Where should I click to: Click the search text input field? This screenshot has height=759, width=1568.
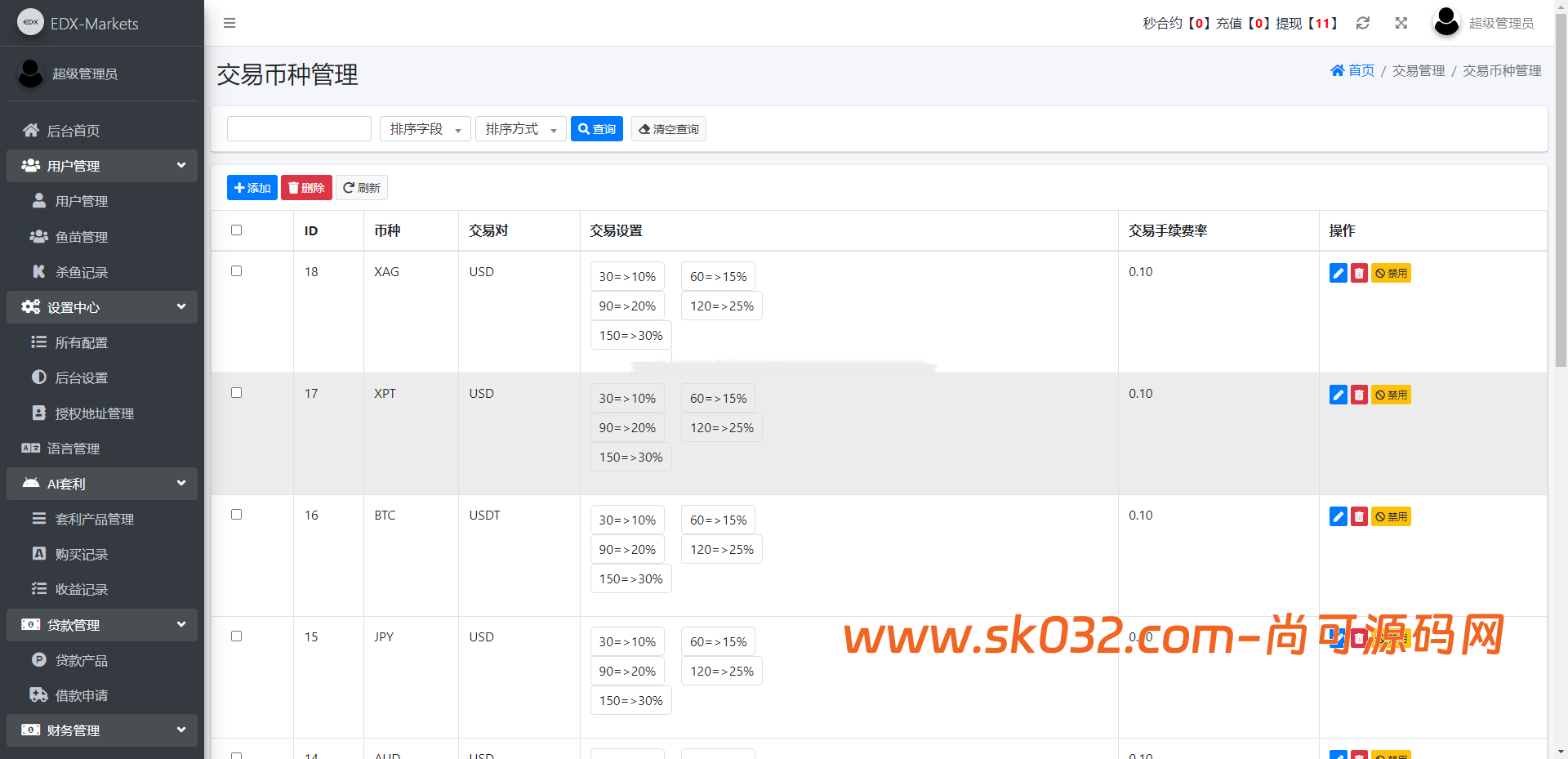click(299, 129)
